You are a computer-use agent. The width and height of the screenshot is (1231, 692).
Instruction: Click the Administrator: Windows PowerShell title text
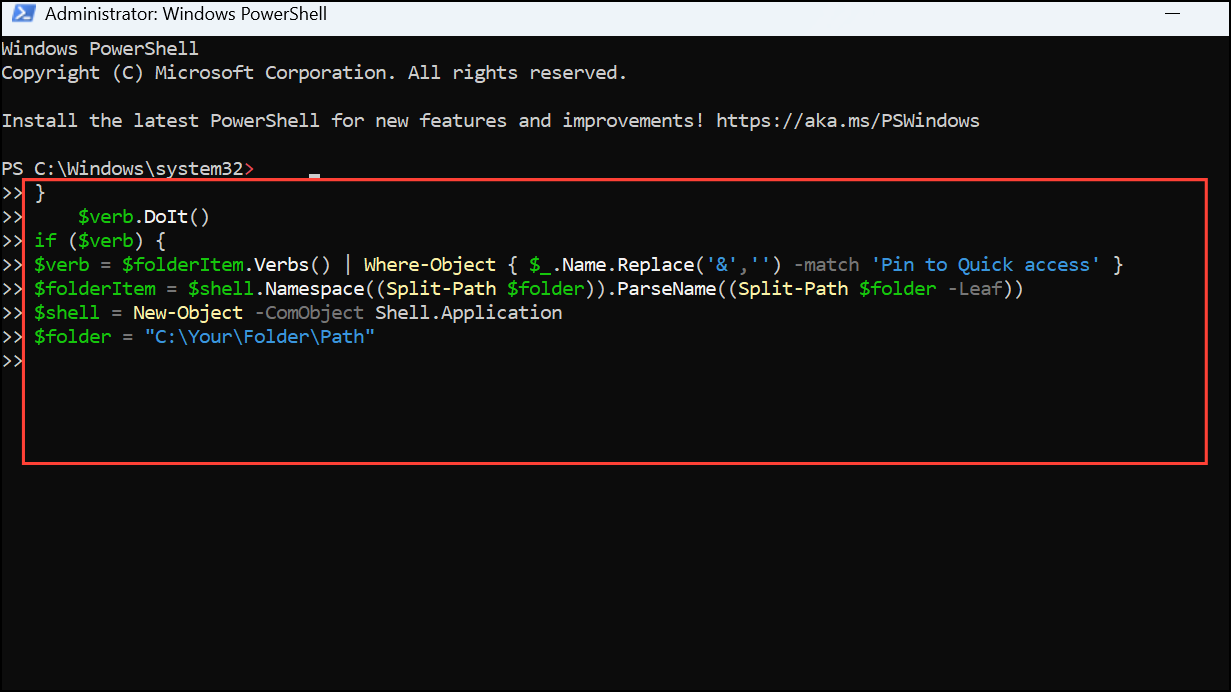180,14
